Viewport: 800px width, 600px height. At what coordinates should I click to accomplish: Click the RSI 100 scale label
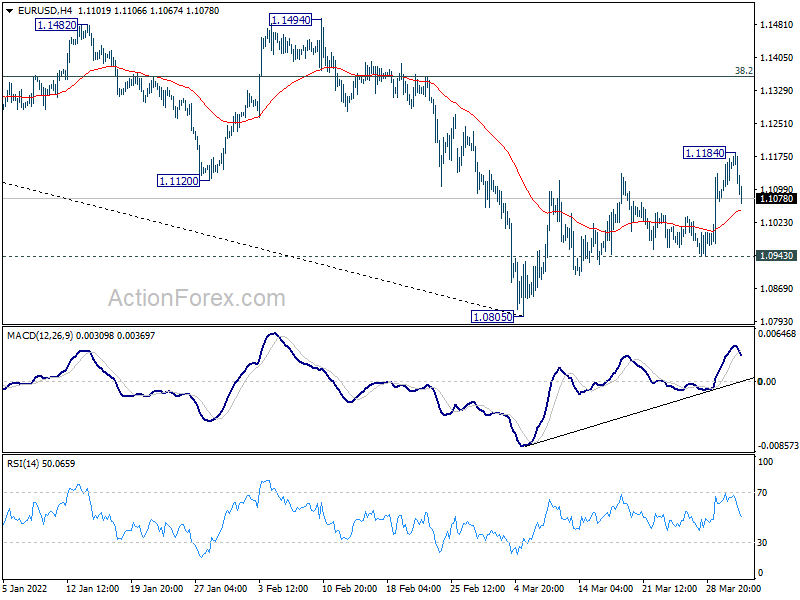[765, 462]
